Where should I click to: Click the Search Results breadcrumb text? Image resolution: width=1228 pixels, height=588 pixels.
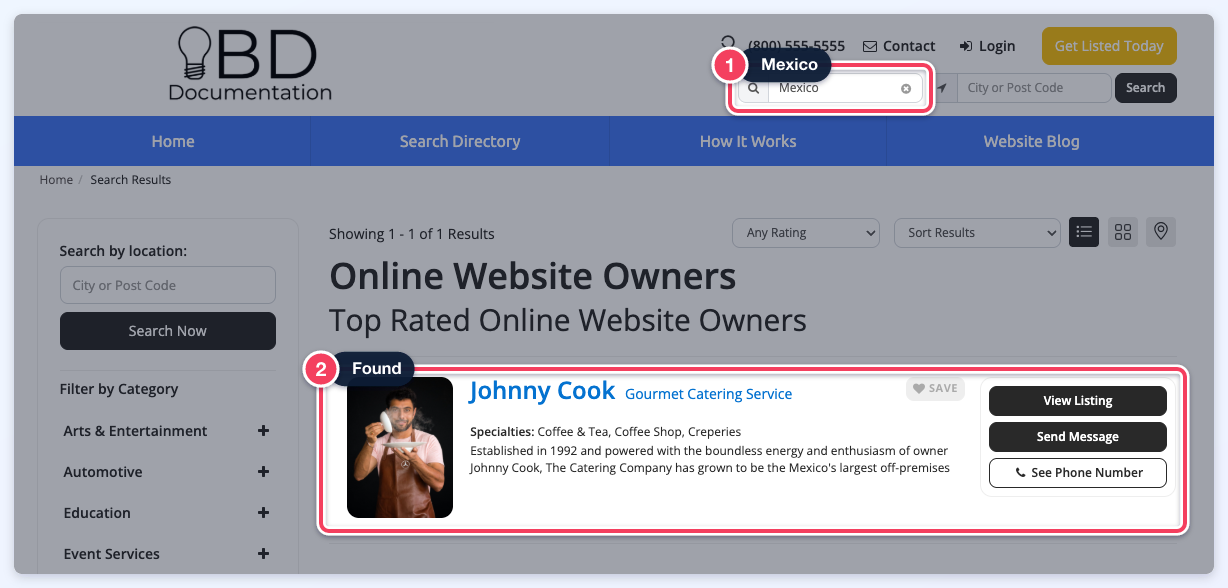[131, 180]
